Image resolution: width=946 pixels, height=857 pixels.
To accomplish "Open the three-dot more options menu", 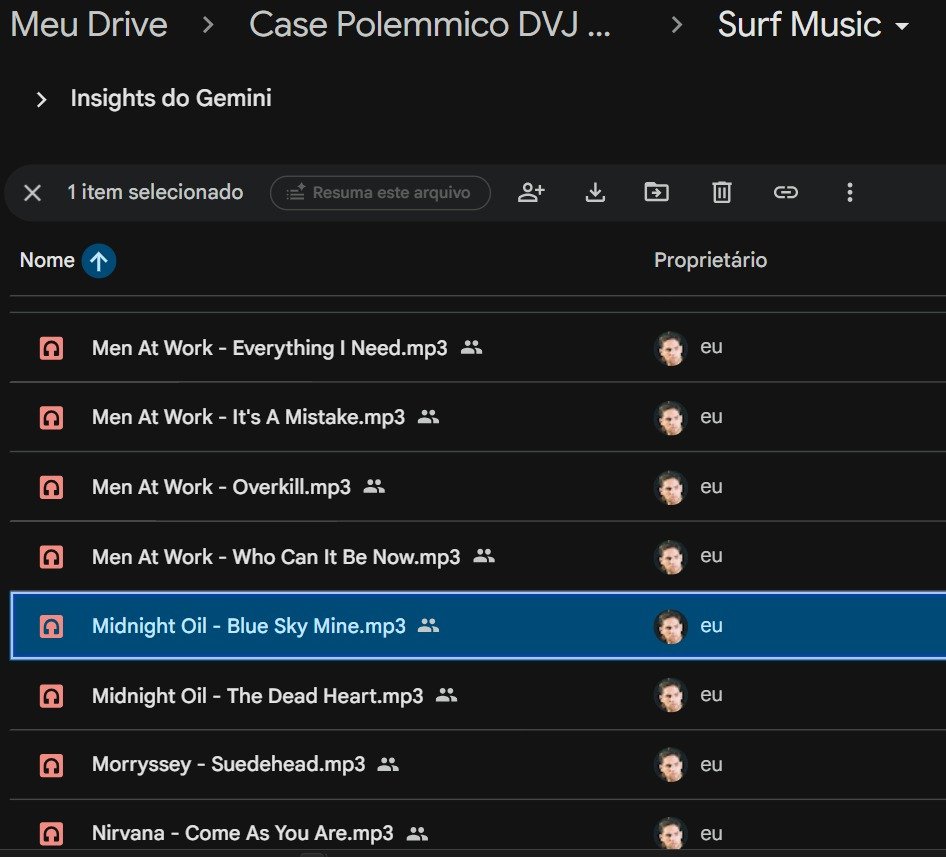I will pos(850,192).
